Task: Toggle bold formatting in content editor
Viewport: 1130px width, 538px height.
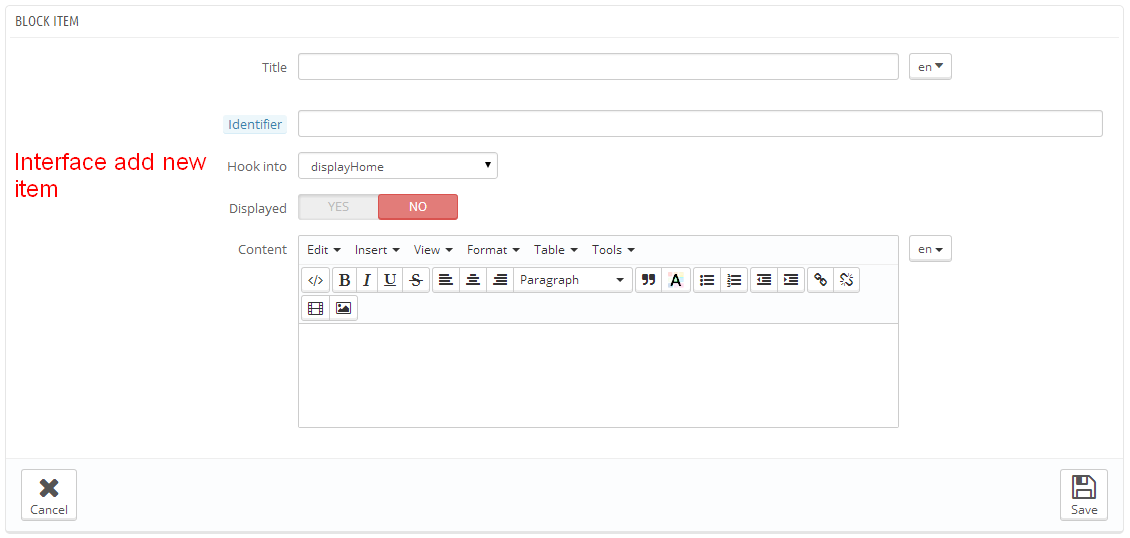Action: (x=344, y=280)
